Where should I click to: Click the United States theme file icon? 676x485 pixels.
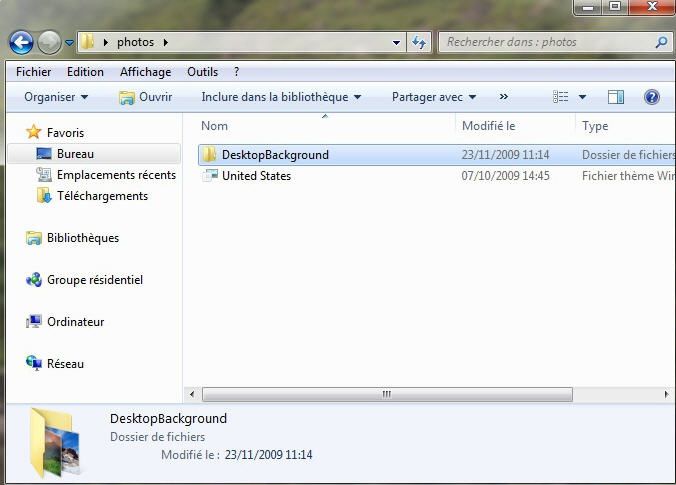tap(210, 175)
